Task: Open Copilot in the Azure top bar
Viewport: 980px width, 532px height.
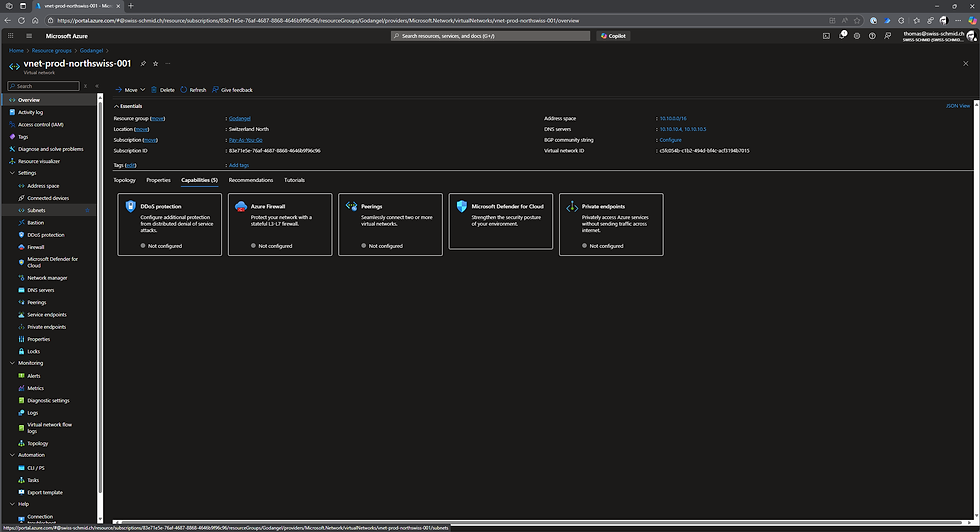Action: pyautogui.click(x=613, y=36)
